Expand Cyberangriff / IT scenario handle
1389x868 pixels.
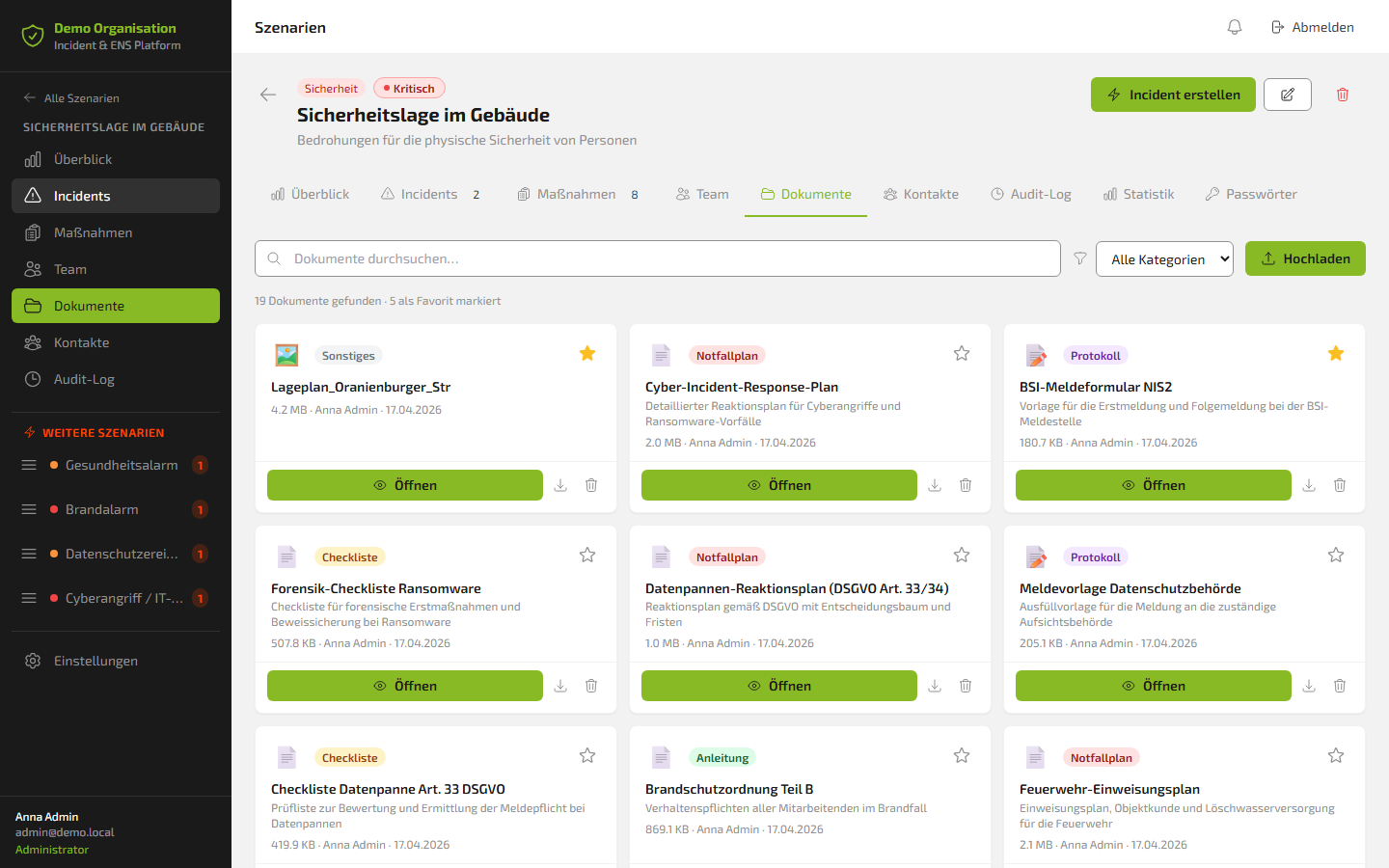(x=29, y=598)
